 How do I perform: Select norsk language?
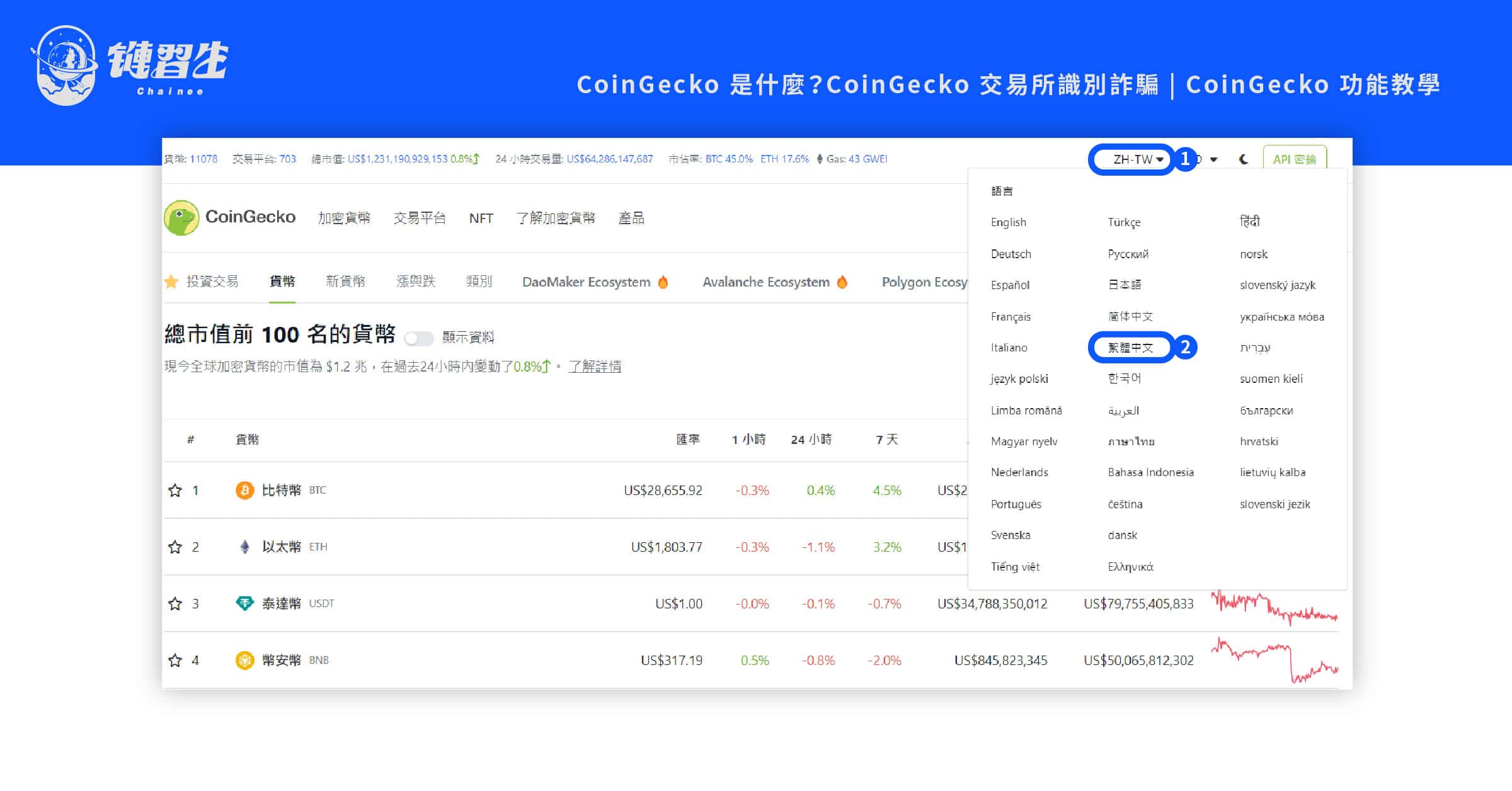coord(1254,254)
